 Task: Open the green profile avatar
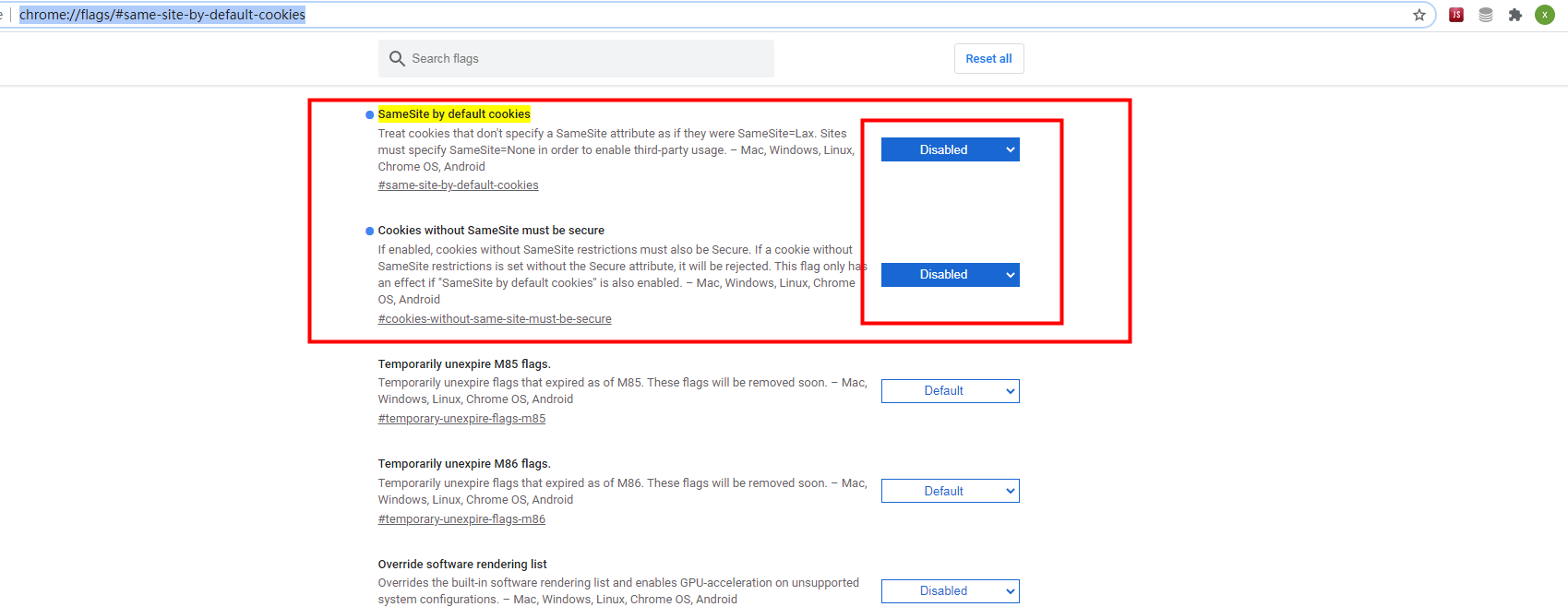(1545, 15)
